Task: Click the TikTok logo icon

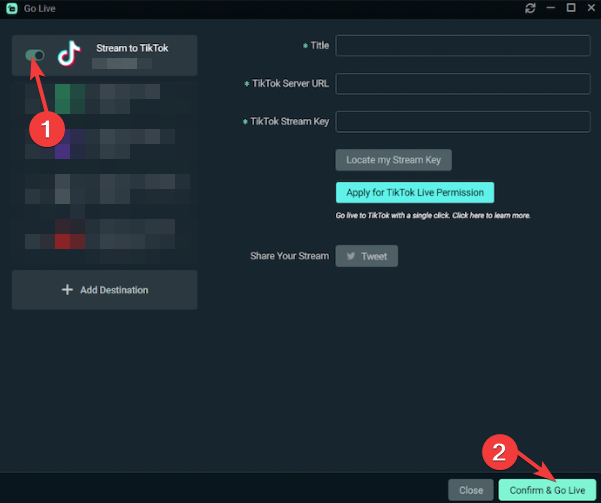Action: [69, 53]
